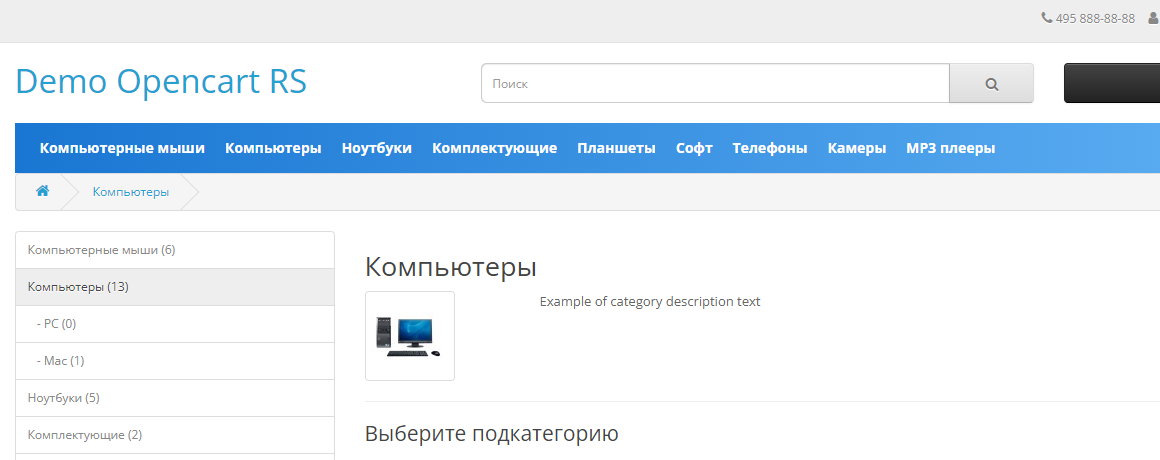The image size is (1160, 460).
Task: Go to Комплектующие in the top menu
Action: coord(494,148)
